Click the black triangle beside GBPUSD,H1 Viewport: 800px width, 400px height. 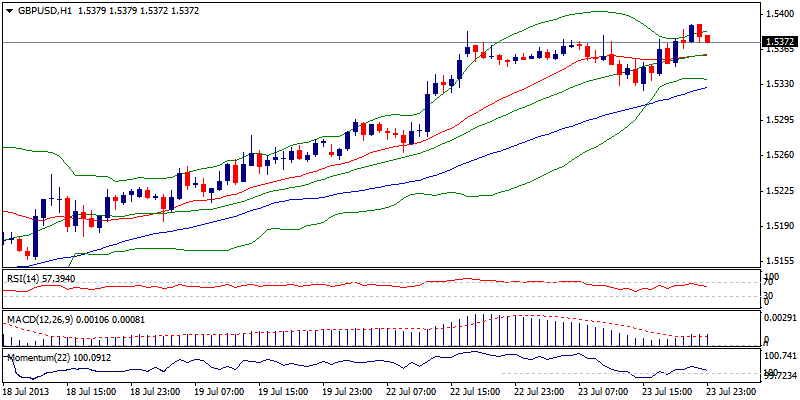(9, 10)
